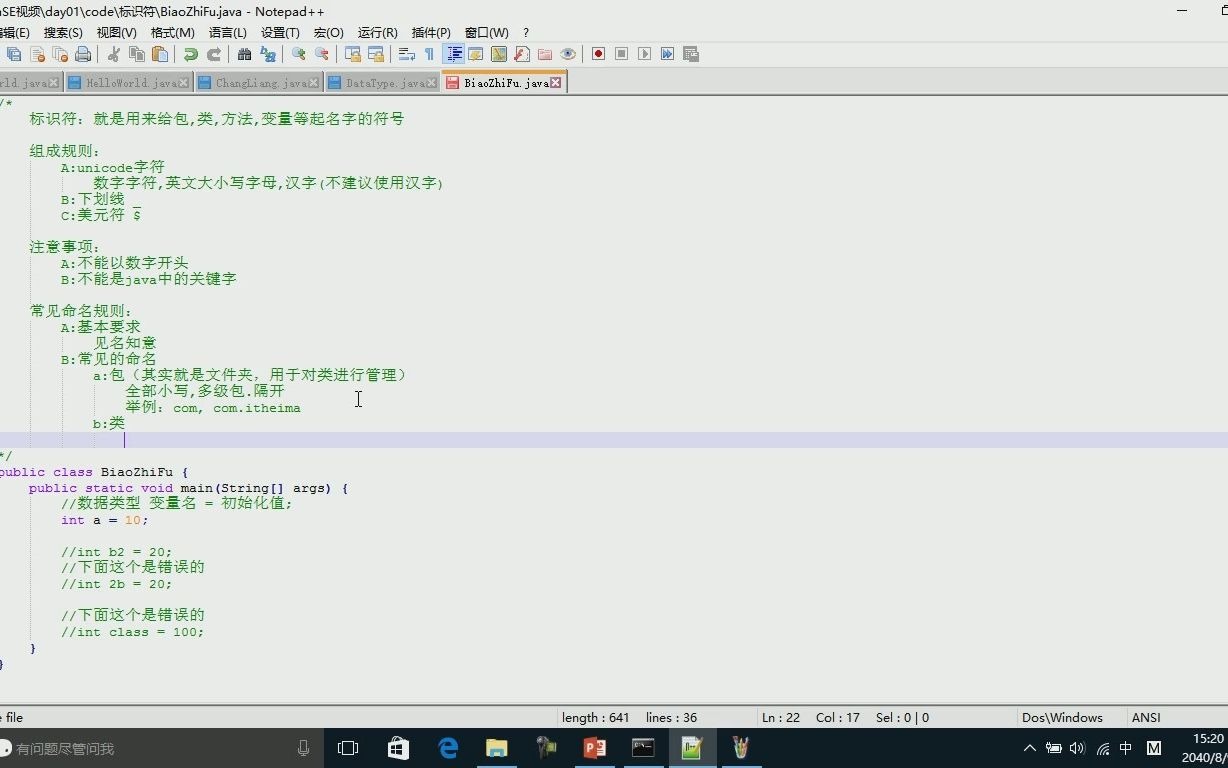Open the 语言(L) menu
Image resolution: width=1228 pixels, height=768 pixels.
tap(228, 32)
